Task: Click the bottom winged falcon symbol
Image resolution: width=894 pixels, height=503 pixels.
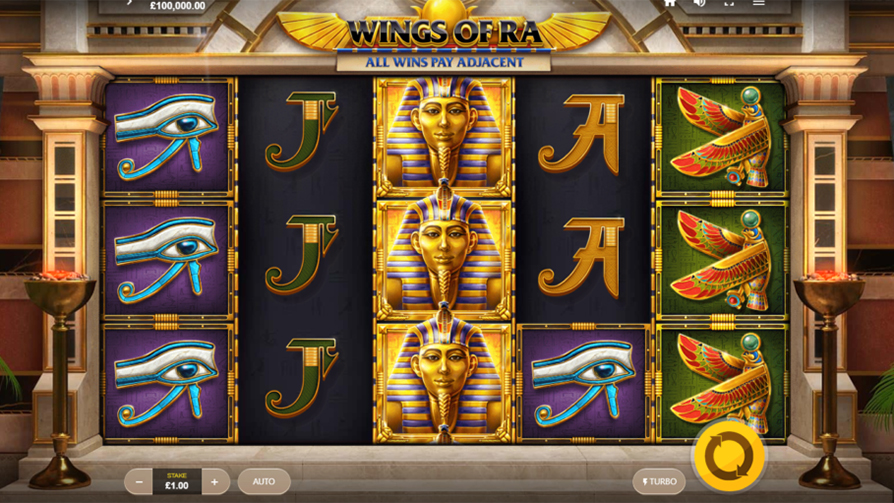Action: tap(722, 383)
